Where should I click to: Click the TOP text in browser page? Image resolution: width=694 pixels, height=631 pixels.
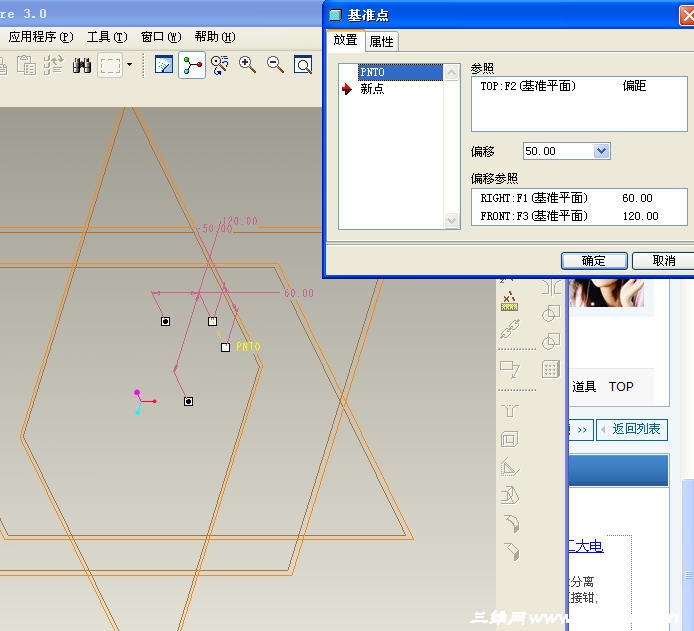(621, 387)
